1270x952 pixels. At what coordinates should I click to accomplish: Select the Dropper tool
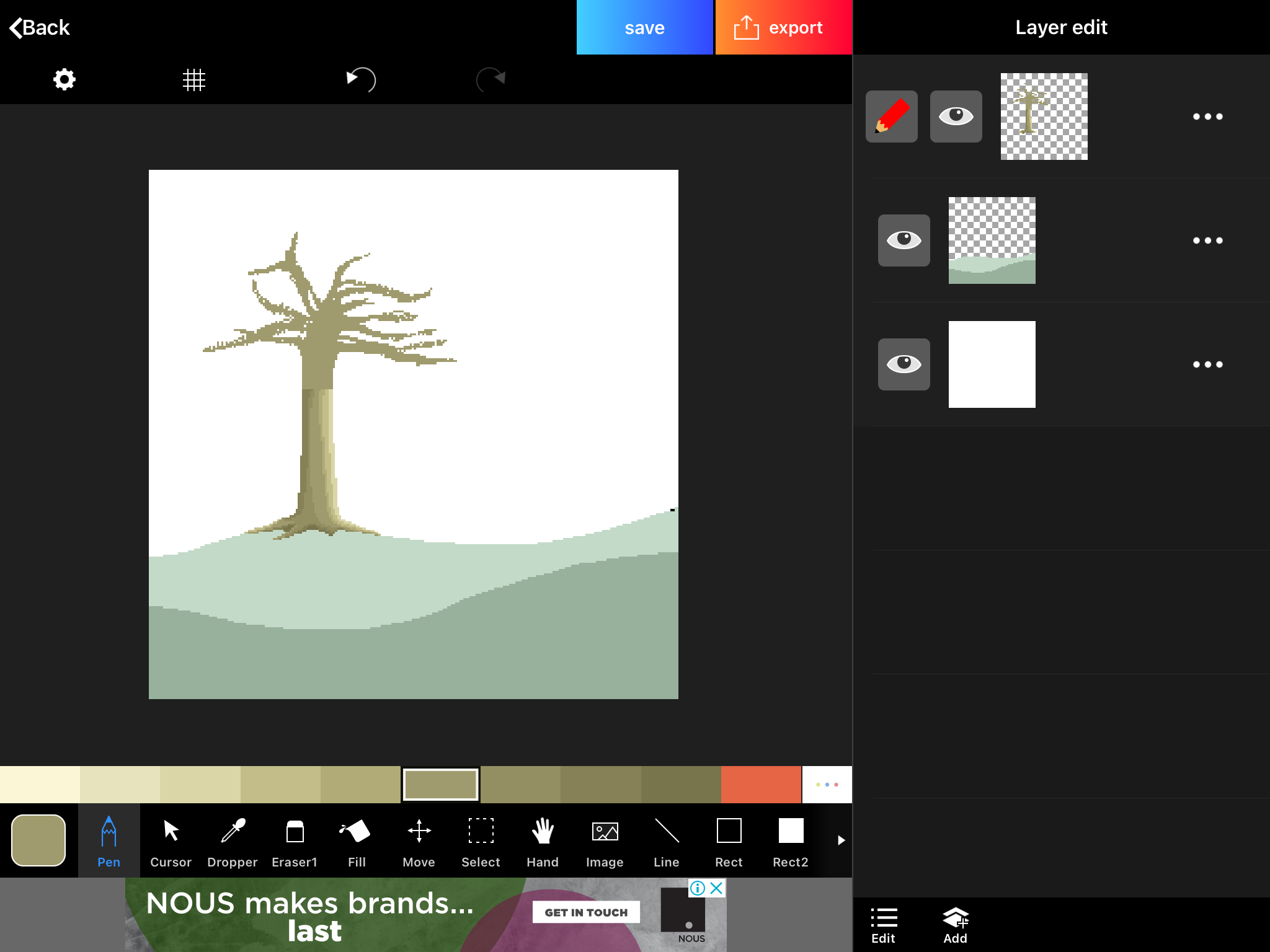click(233, 841)
